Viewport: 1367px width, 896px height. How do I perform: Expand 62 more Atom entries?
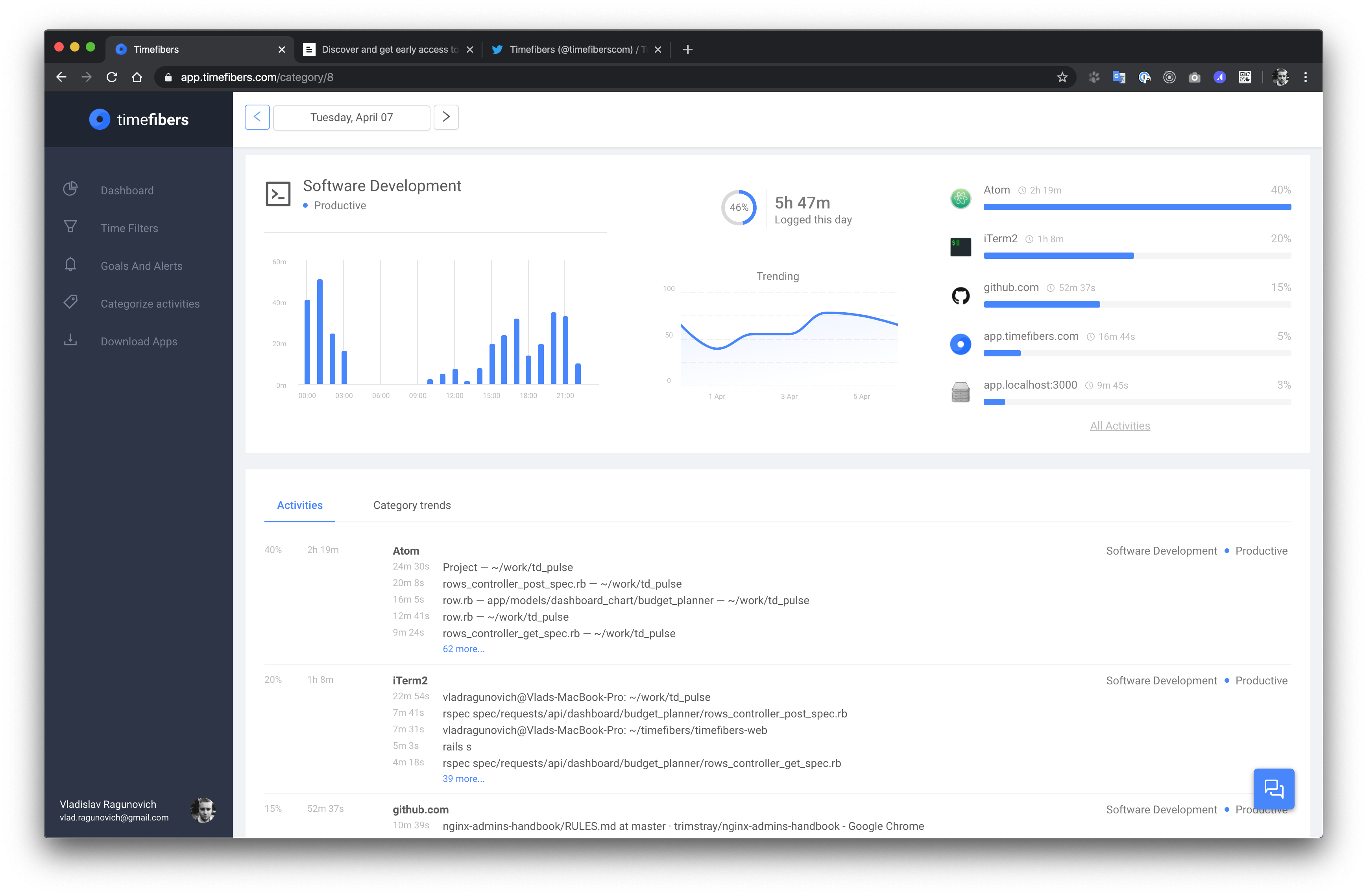click(x=463, y=649)
